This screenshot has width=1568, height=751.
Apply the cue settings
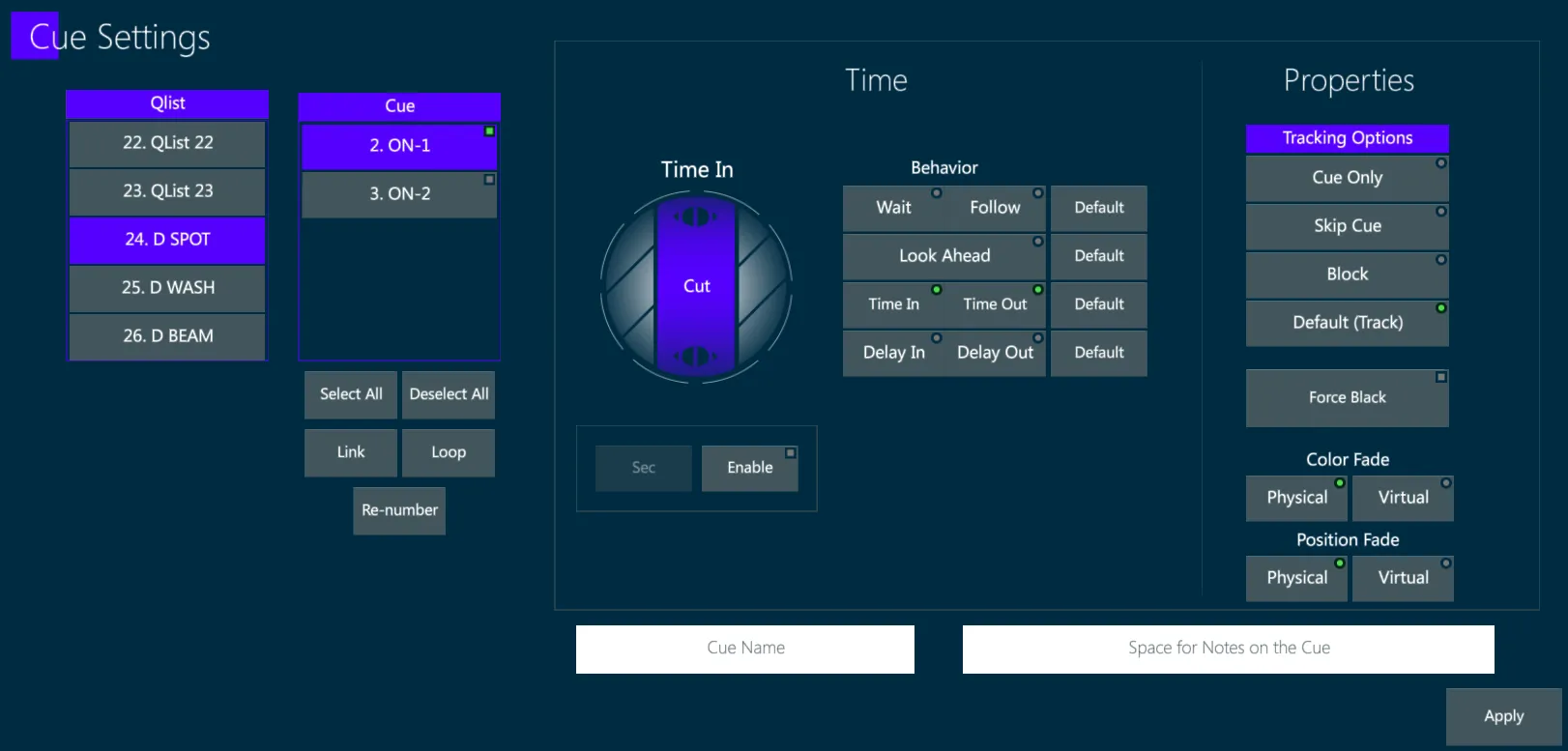coord(1503,716)
